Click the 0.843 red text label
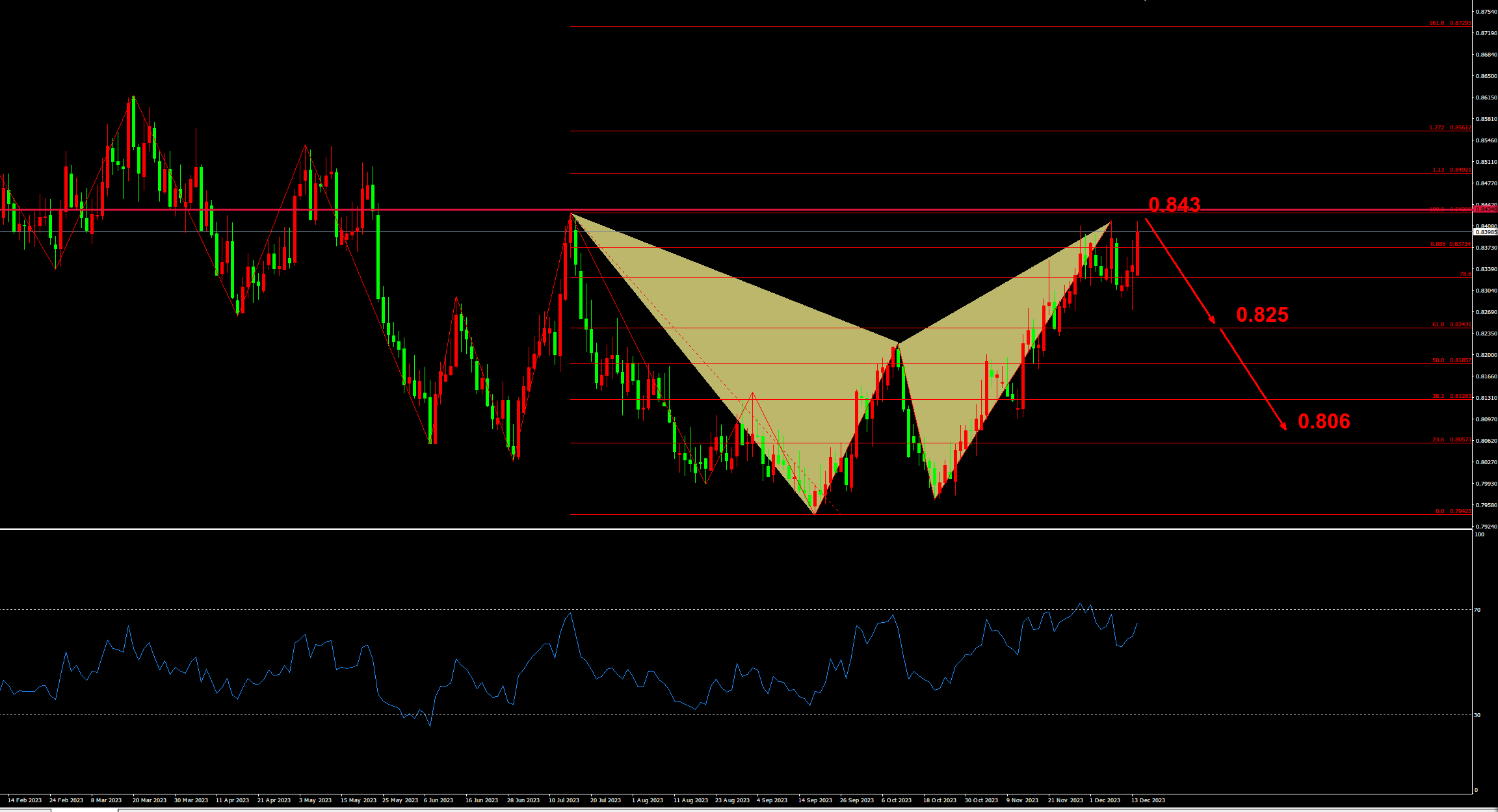This screenshot has width=1498, height=812. [1174, 205]
